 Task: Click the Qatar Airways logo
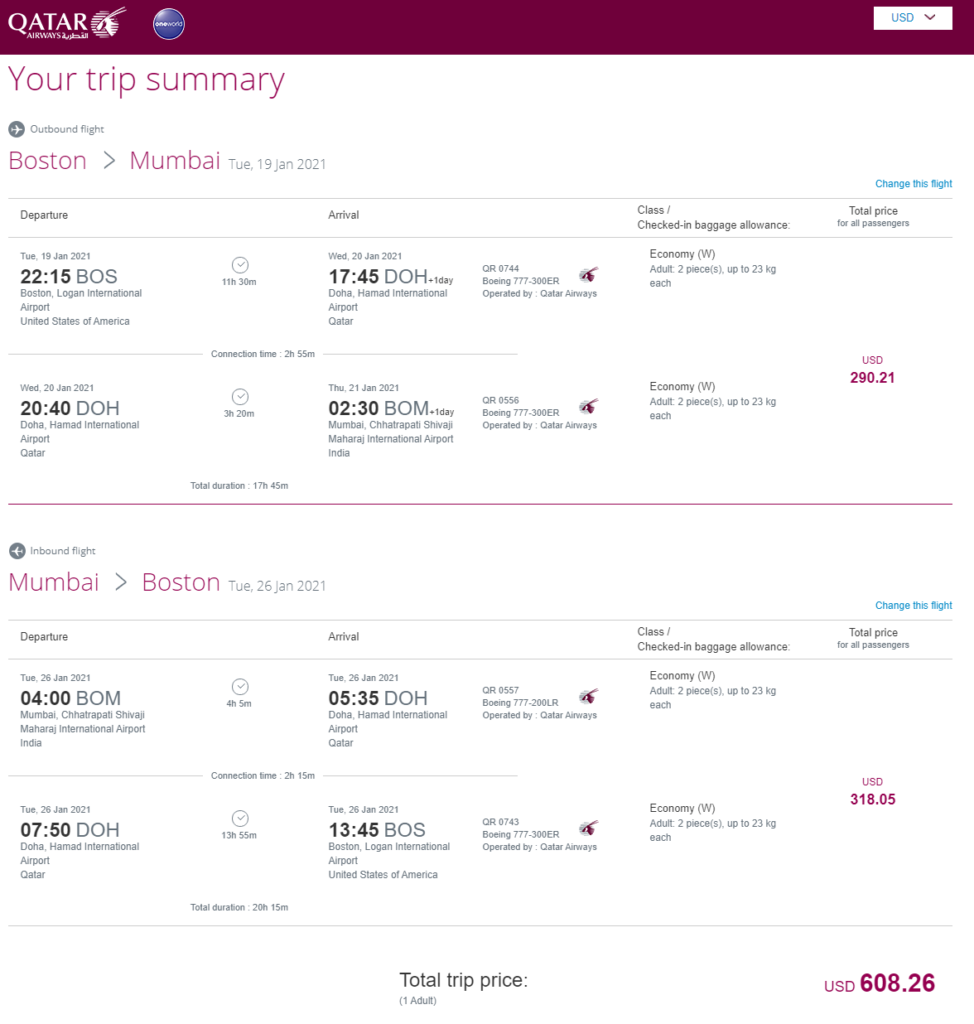[67, 24]
